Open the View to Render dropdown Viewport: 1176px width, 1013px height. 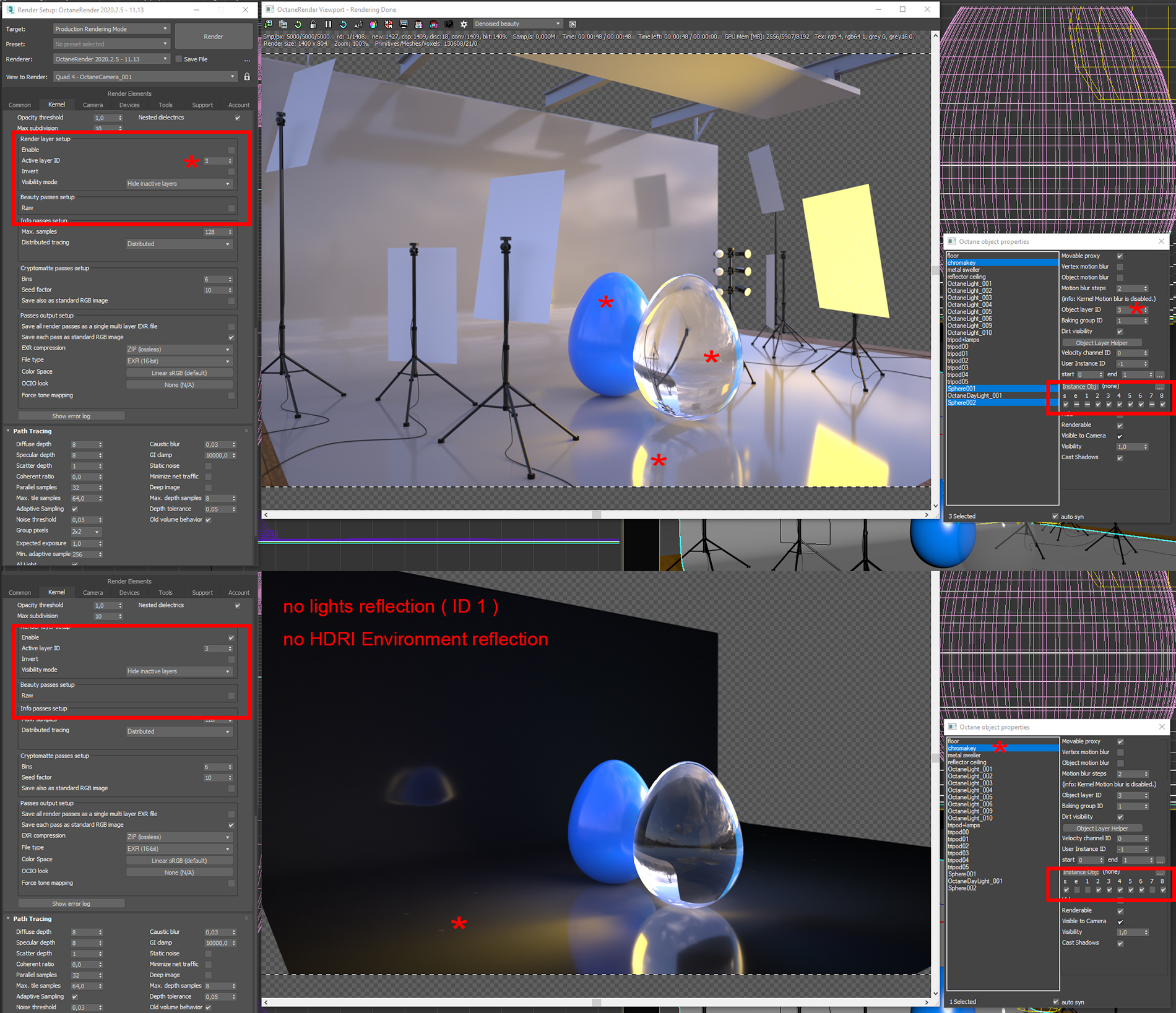(x=145, y=77)
